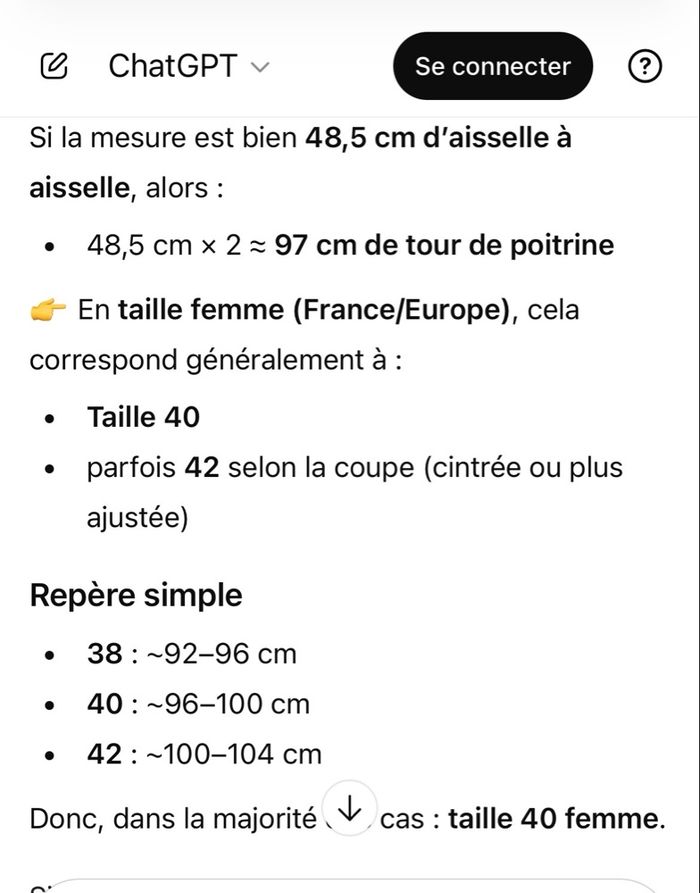The width and height of the screenshot is (700, 893).
Task: Open the help question mark icon
Action: click(645, 67)
